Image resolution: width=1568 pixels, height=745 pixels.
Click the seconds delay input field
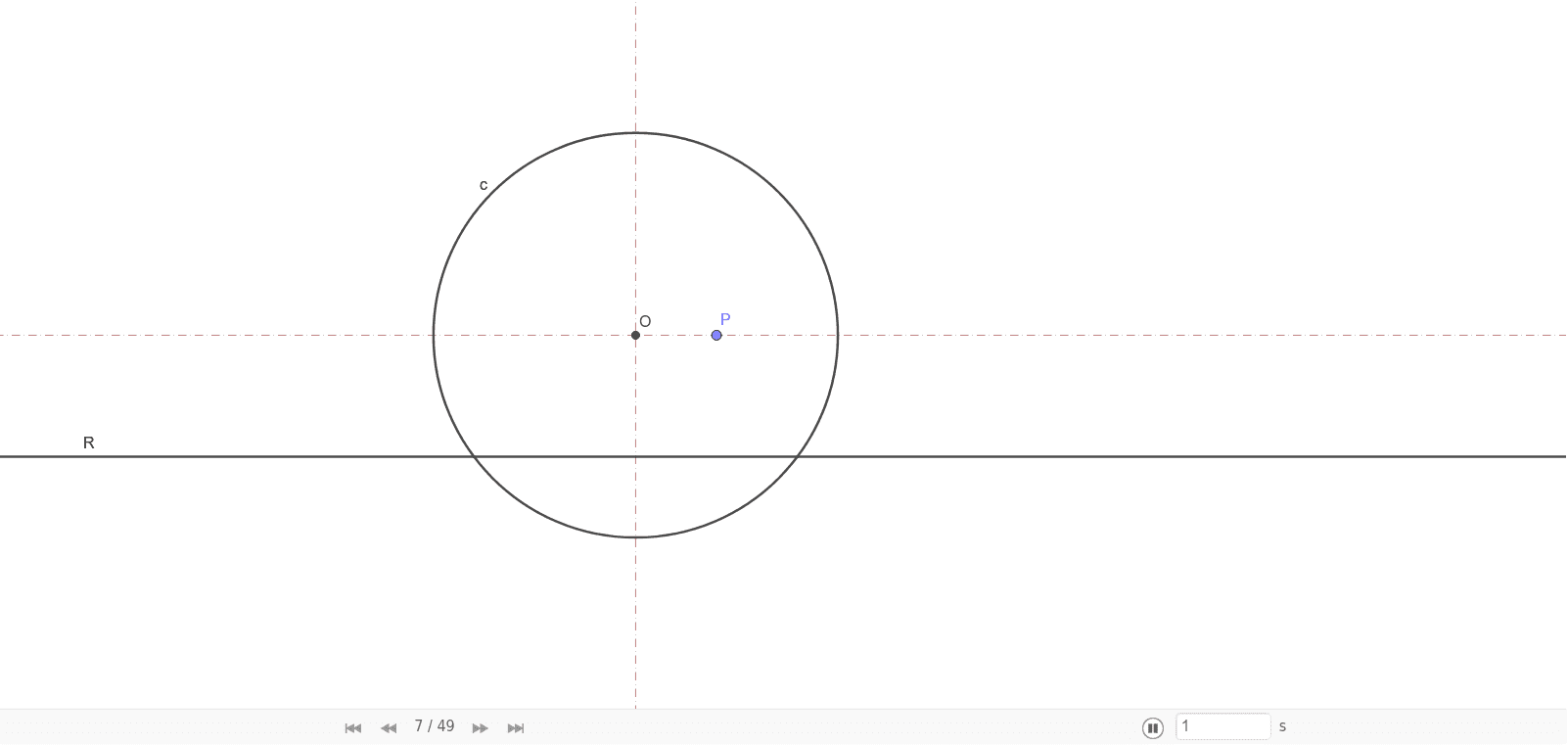pyautogui.click(x=1223, y=726)
